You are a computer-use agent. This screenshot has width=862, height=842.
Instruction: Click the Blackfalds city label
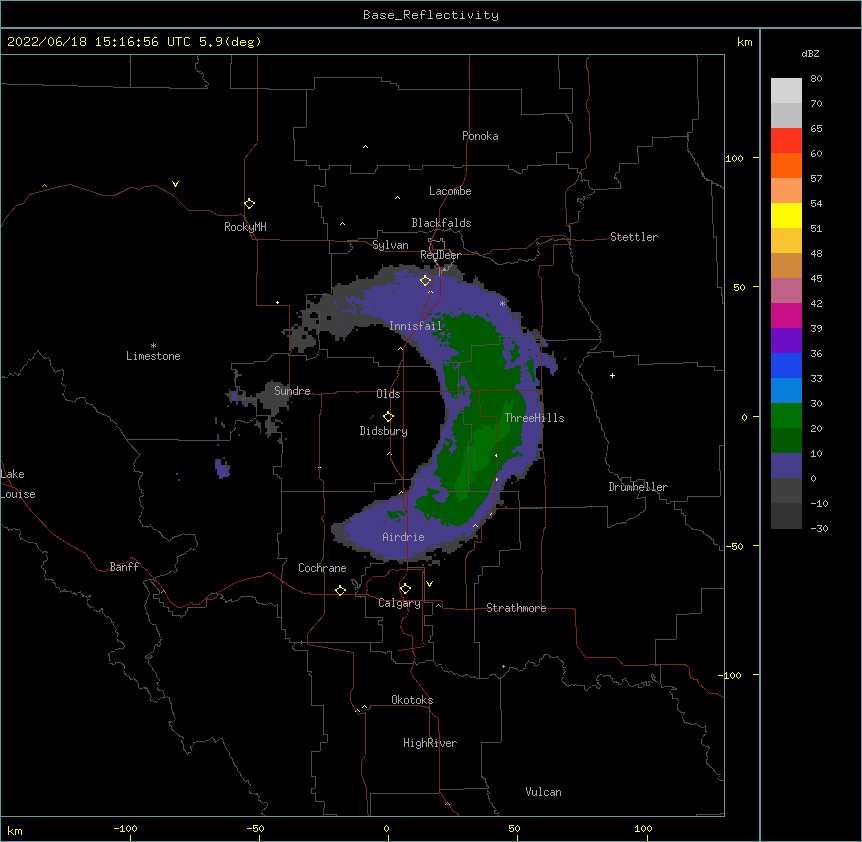(x=441, y=223)
